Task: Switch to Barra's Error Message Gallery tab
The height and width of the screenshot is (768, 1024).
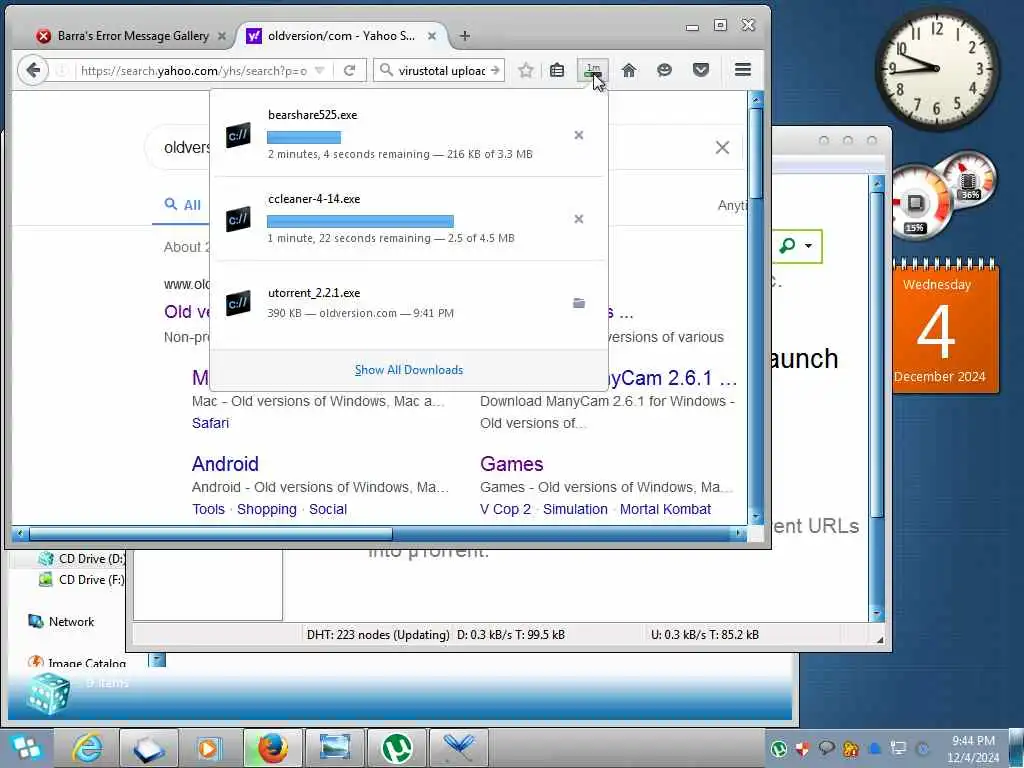Action: (x=133, y=36)
